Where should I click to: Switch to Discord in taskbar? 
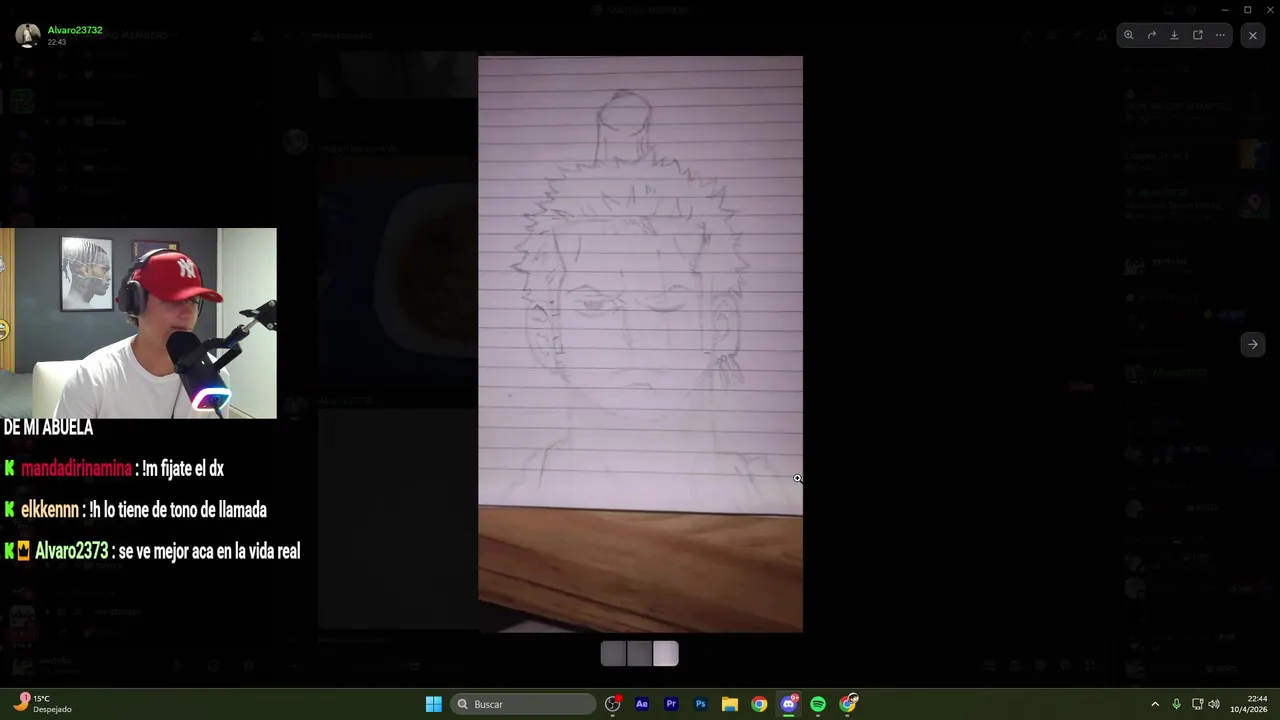(x=789, y=704)
